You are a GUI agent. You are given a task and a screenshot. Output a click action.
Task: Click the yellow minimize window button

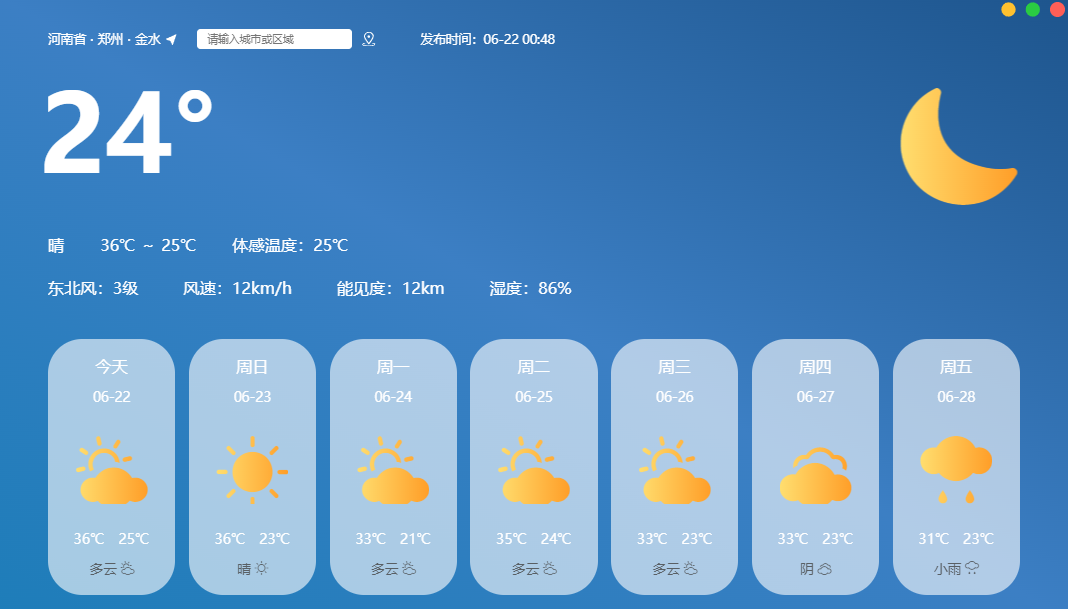(1008, 10)
